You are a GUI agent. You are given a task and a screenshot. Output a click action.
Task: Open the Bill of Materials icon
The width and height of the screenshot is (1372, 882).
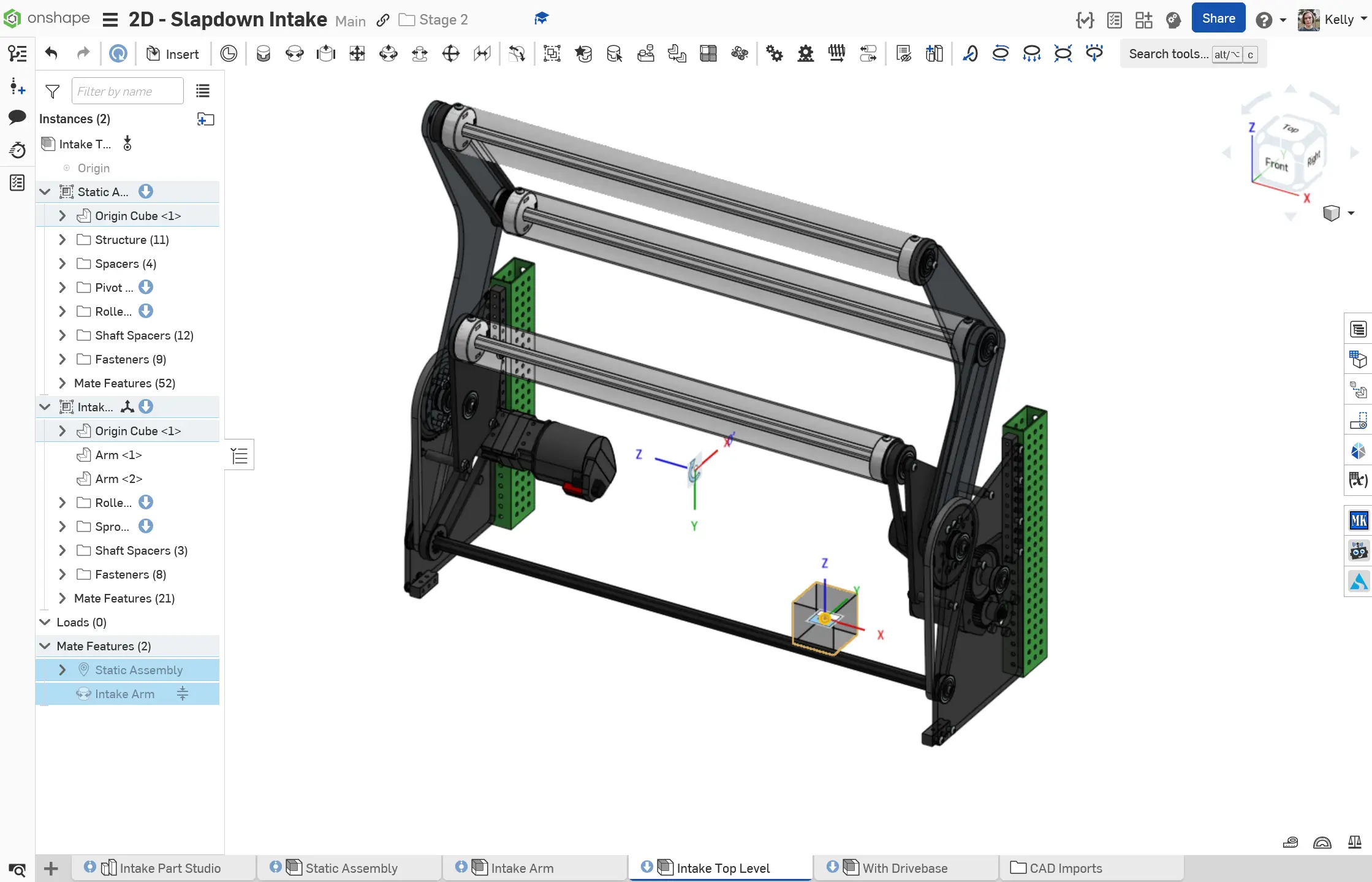pos(1358,330)
